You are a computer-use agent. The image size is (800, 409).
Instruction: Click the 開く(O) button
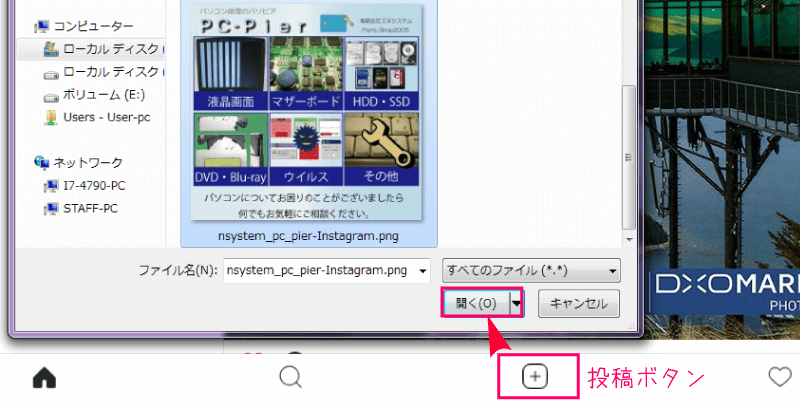[x=476, y=303]
